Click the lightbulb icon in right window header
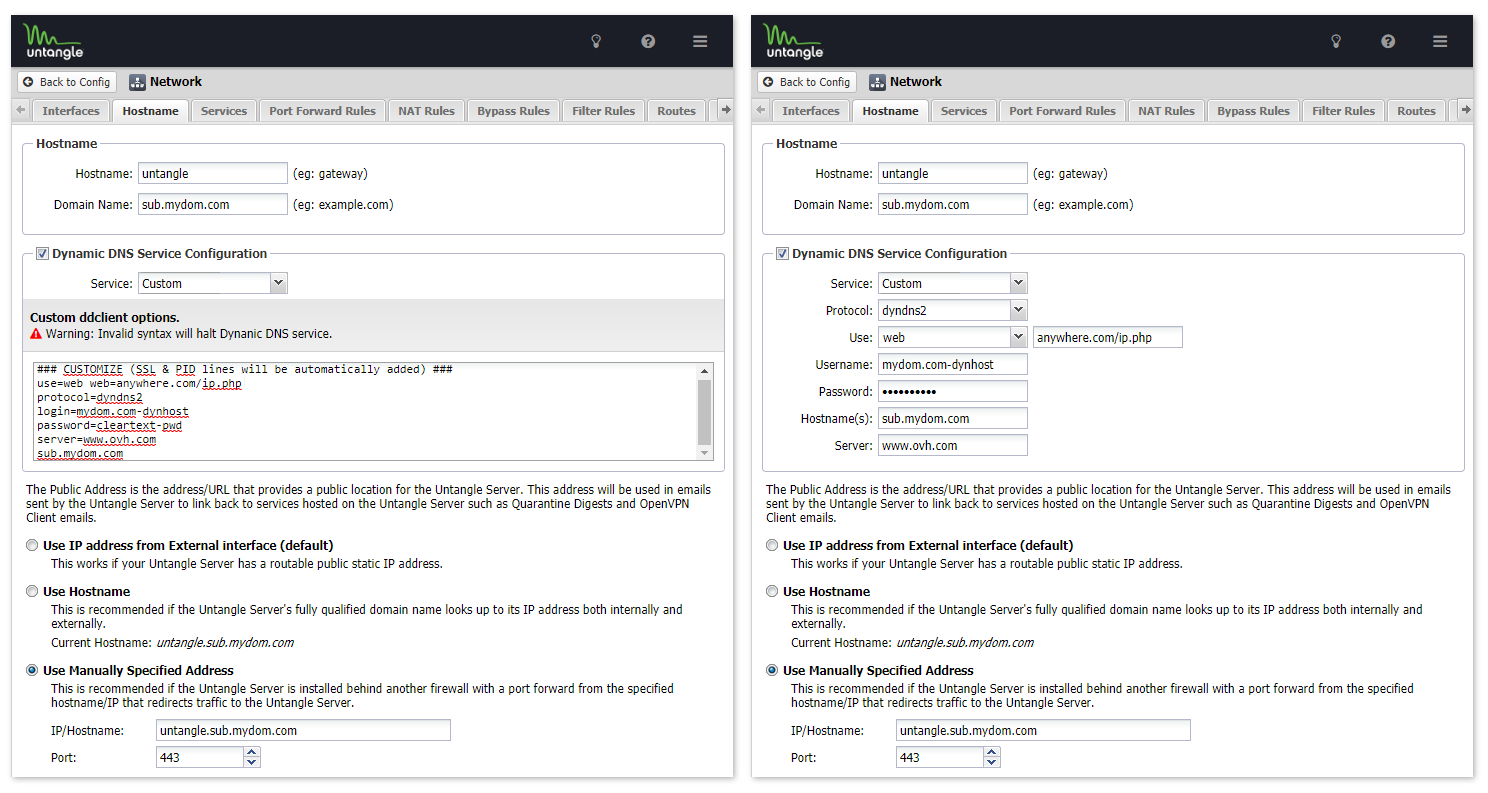This screenshot has width=1488, height=793. [1336, 41]
